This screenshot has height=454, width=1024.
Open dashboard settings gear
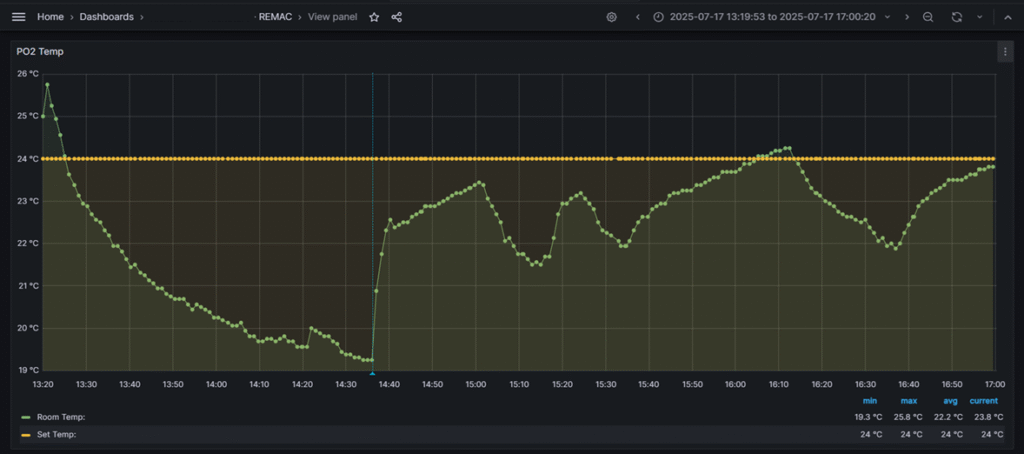click(612, 17)
